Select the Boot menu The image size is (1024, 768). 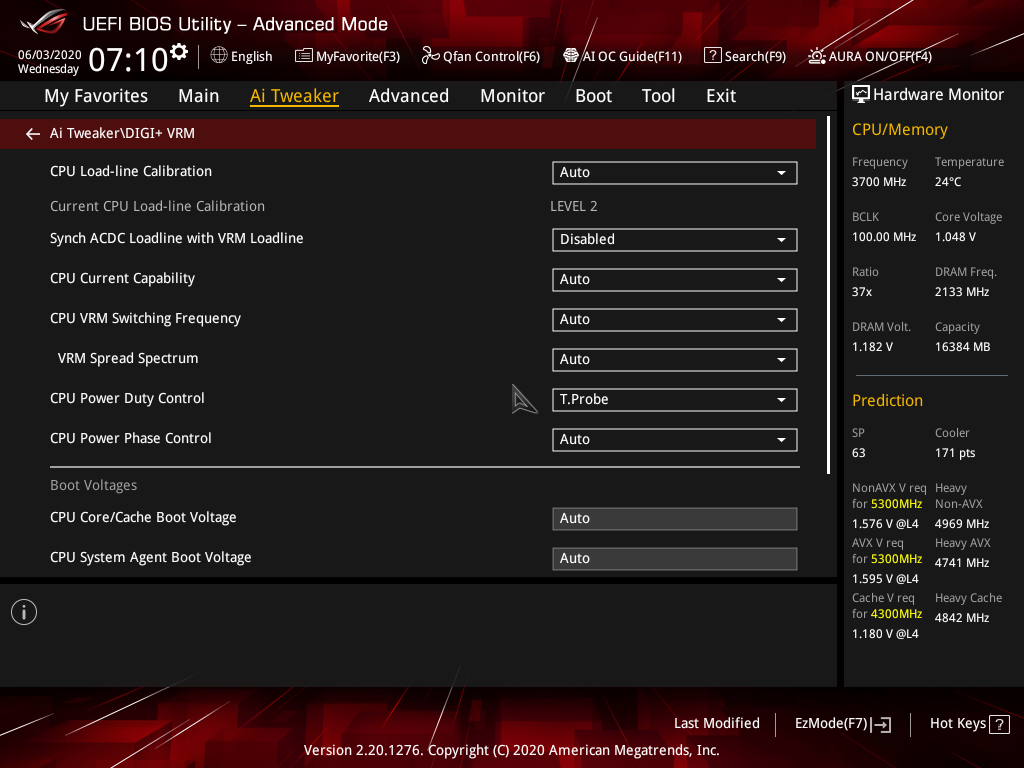[593, 96]
